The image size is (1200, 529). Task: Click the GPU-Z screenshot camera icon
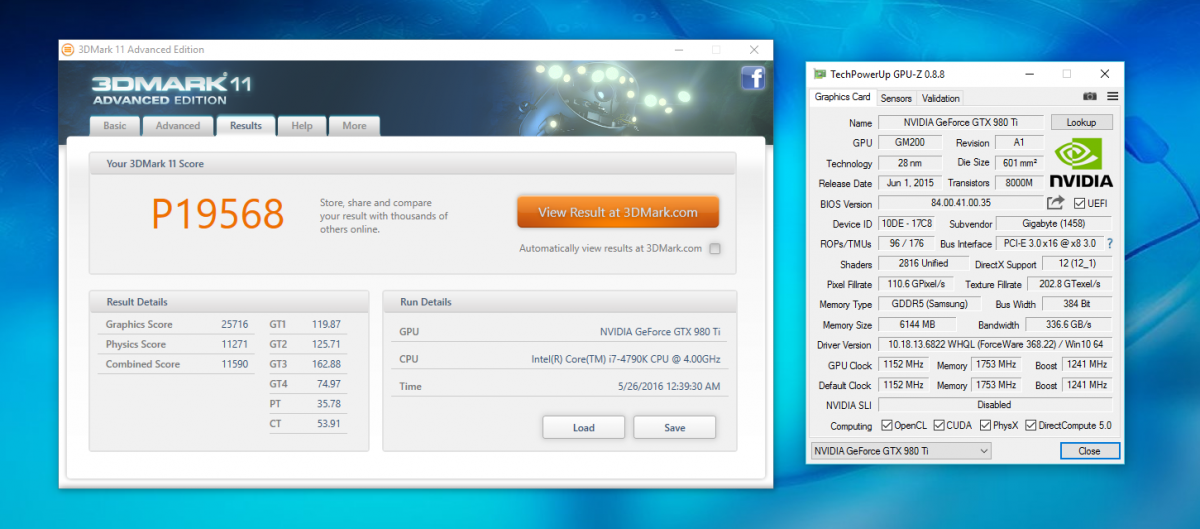coord(1090,97)
